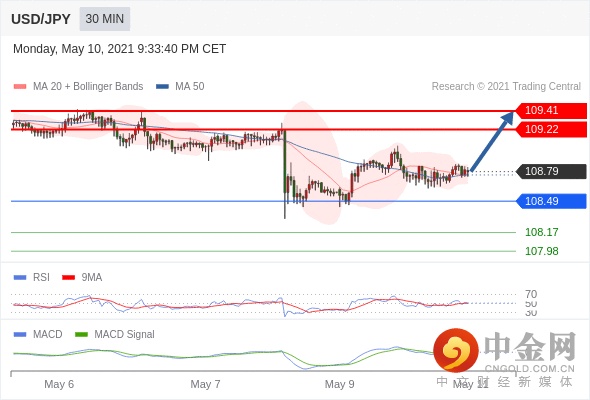Viewport: 590px width, 400px height.
Task: Click the CNGOLD orange logo watermark
Action: click(456, 350)
